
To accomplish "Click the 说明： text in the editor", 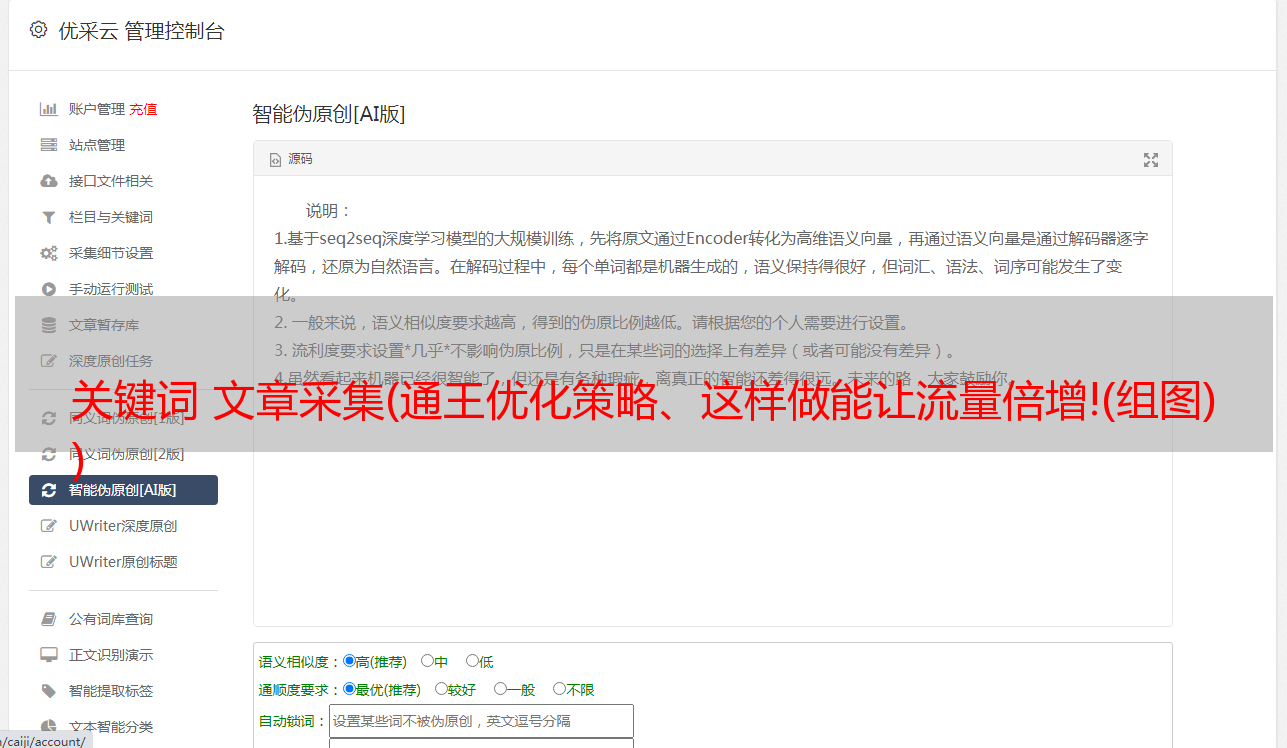I will tap(329, 211).
